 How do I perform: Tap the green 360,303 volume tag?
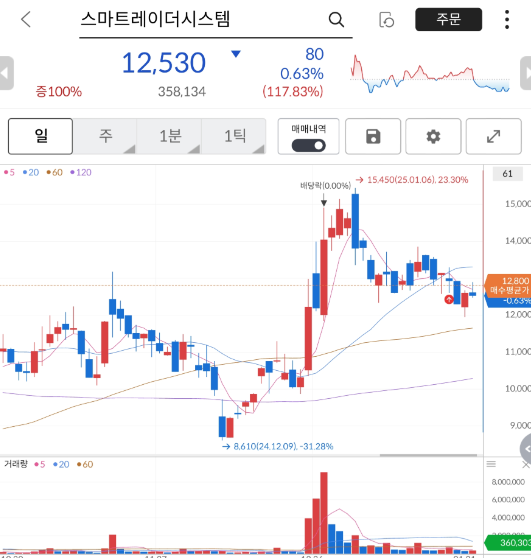pyautogui.click(x=508, y=542)
